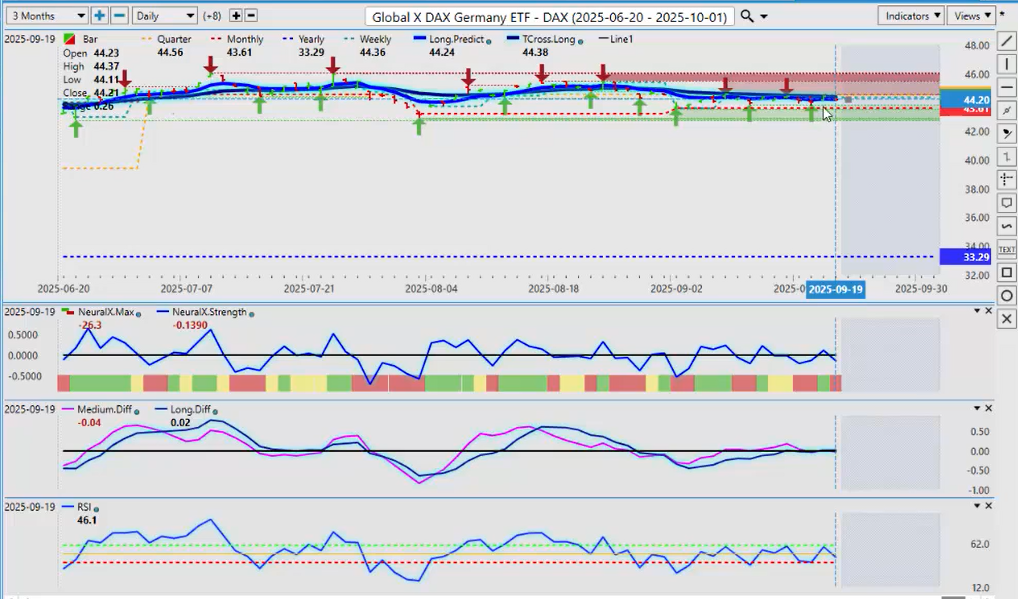Select the circle shape drawing tool

click(x=1006, y=296)
